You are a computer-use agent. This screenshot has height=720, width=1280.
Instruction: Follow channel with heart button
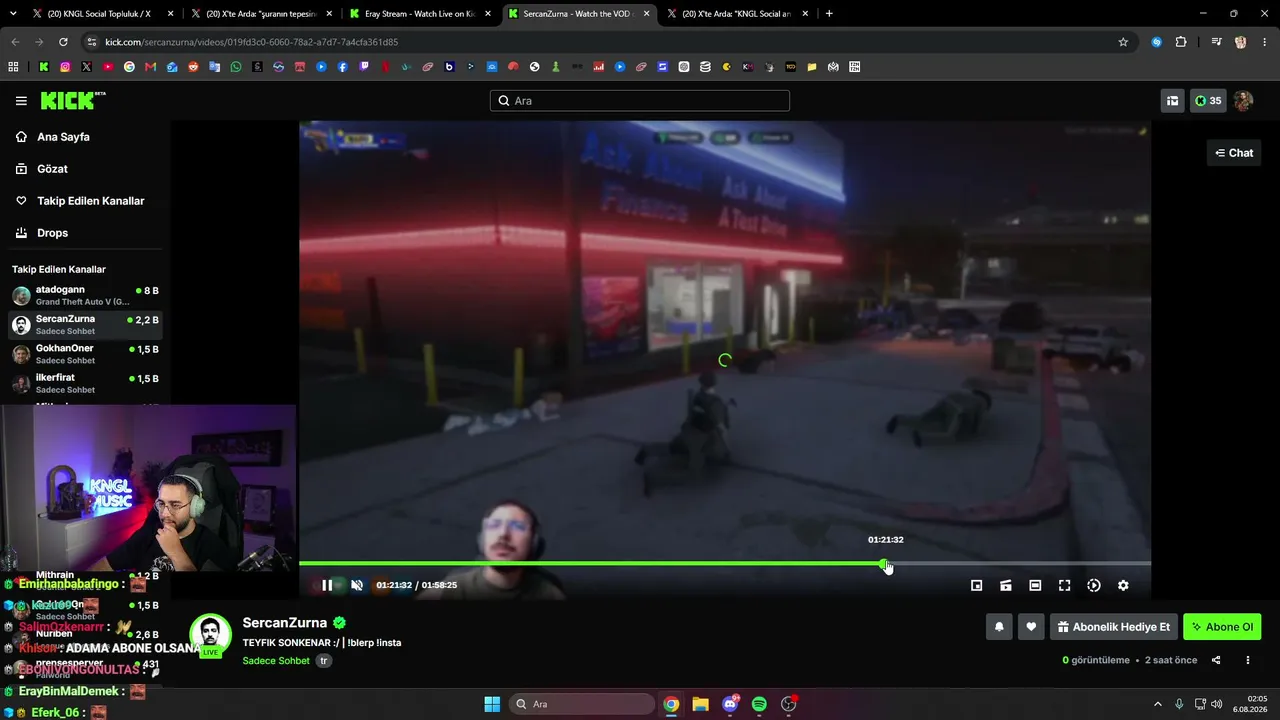pos(1031,627)
